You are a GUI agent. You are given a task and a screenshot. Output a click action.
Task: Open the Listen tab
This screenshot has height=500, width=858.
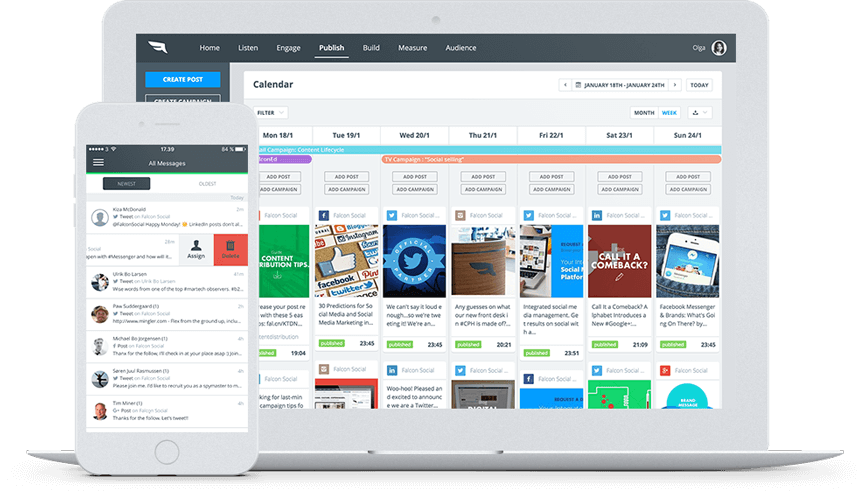click(x=248, y=48)
